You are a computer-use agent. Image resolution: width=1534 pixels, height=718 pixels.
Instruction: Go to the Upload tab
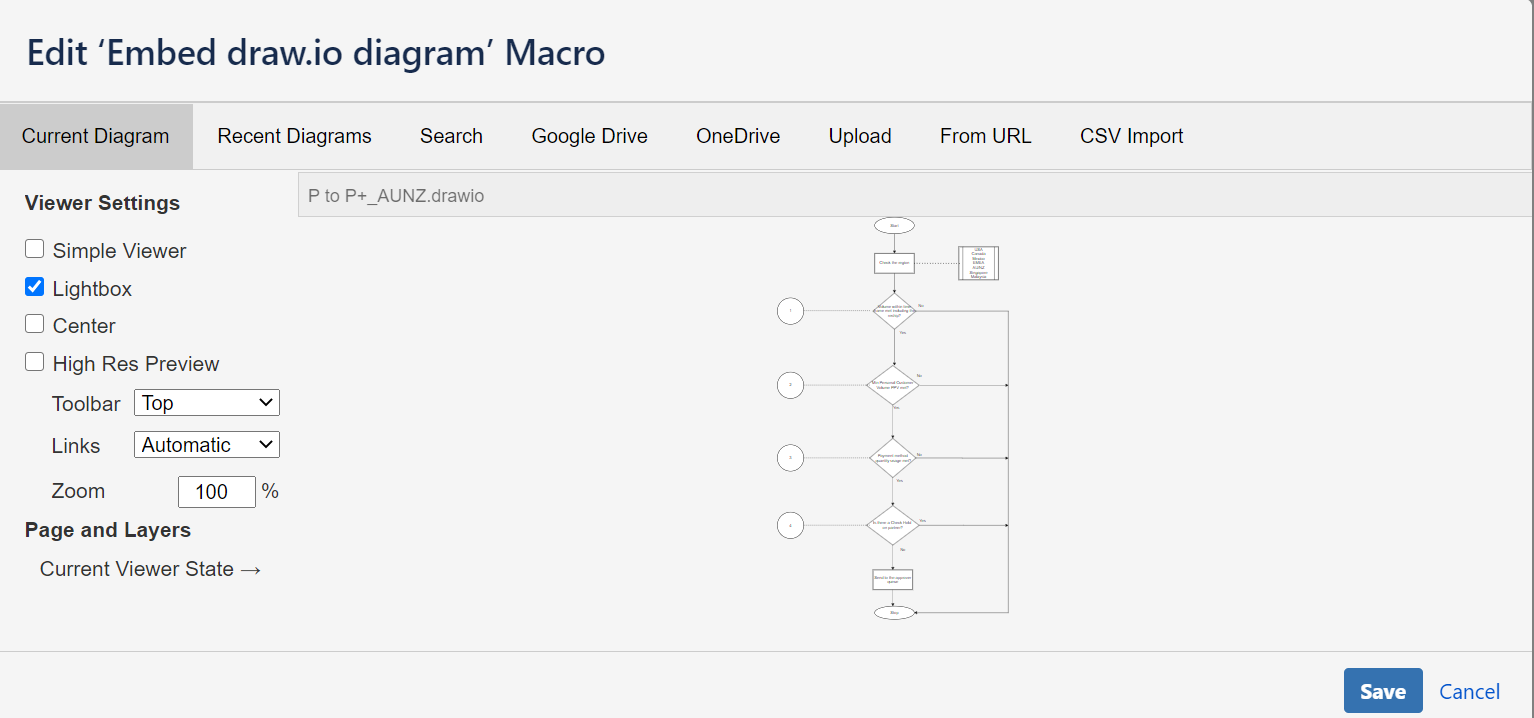[860, 136]
